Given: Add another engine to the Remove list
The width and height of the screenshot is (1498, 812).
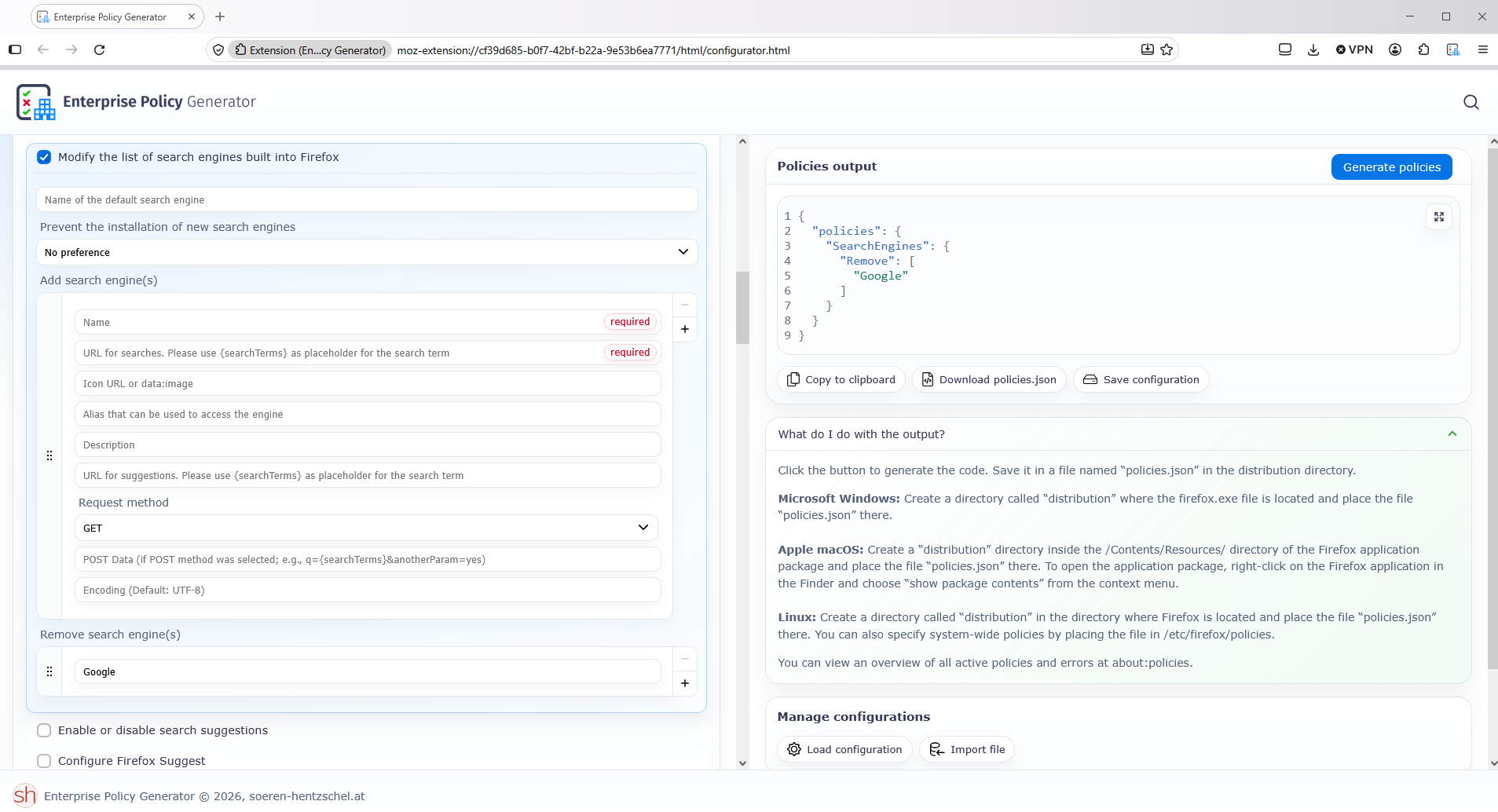Looking at the screenshot, I should pos(685,683).
